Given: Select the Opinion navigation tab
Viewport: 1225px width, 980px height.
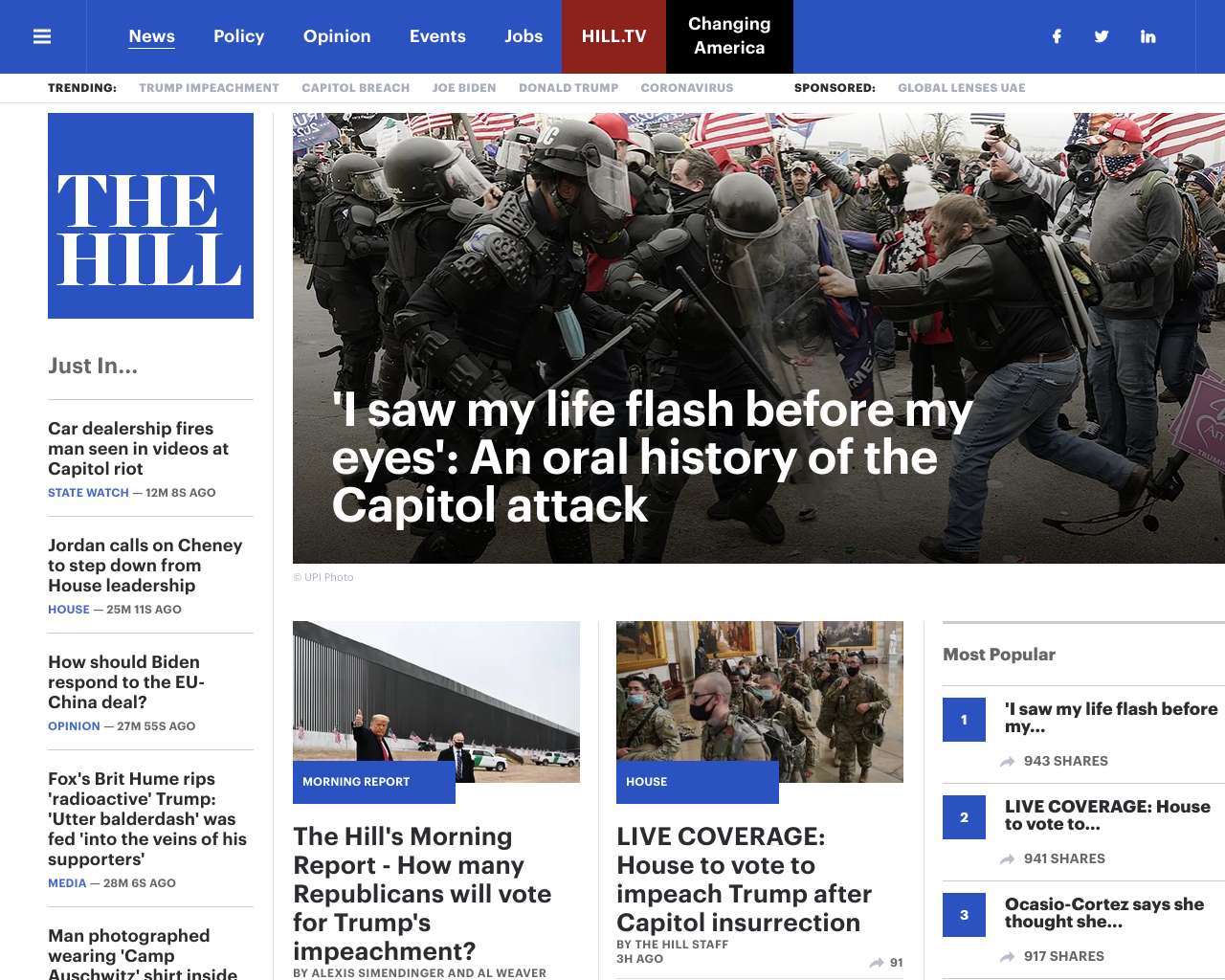Looking at the screenshot, I should point(337,36).
